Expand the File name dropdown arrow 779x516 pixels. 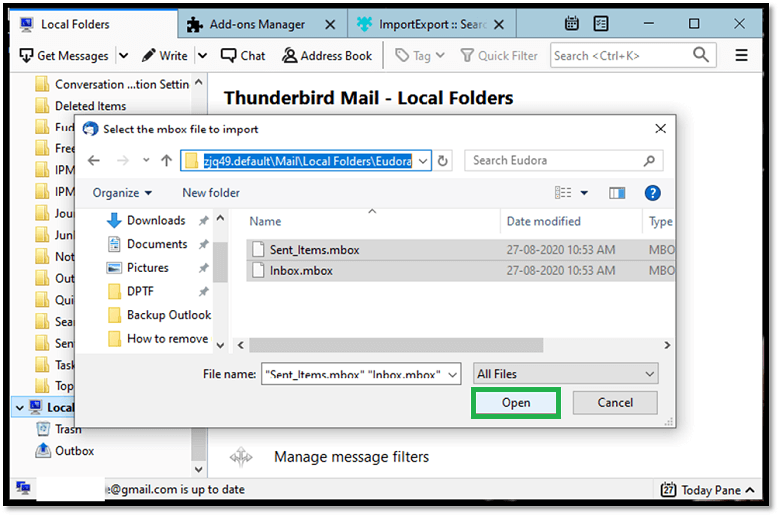point(453,374)
